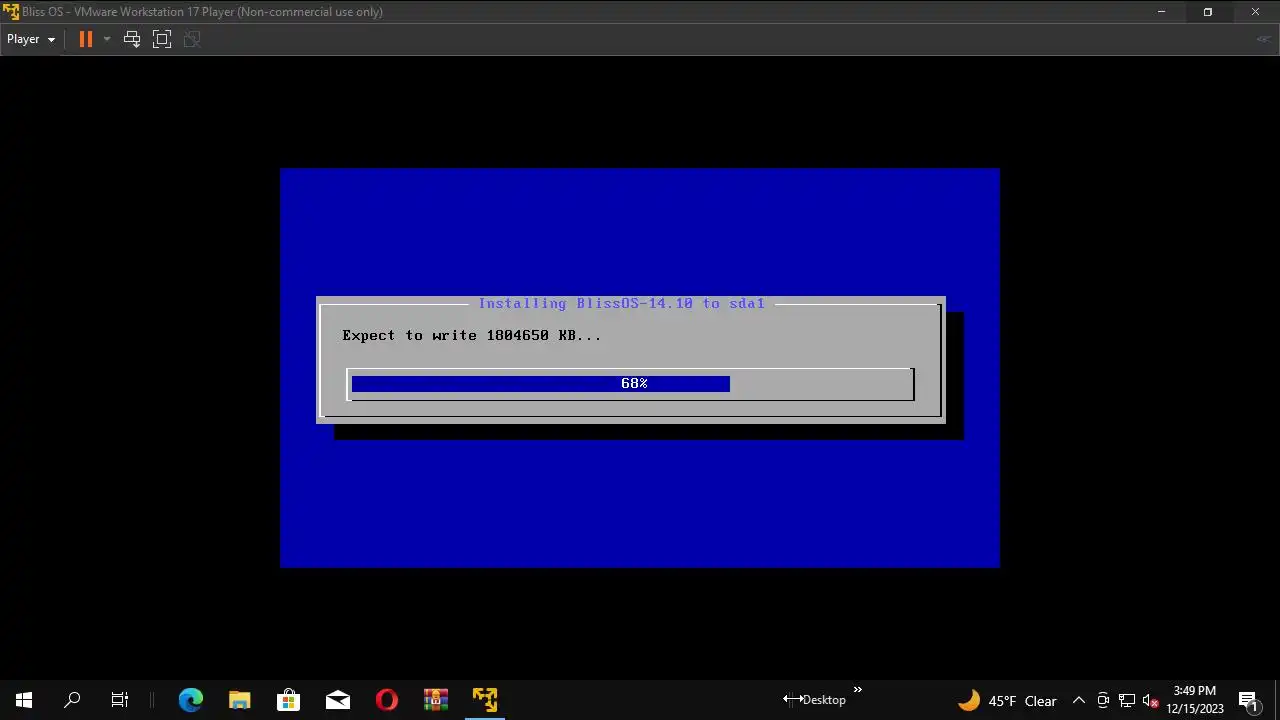Open the weather widget showing 45°F Clear
1280x720 pixels.
coord(1007,700)
